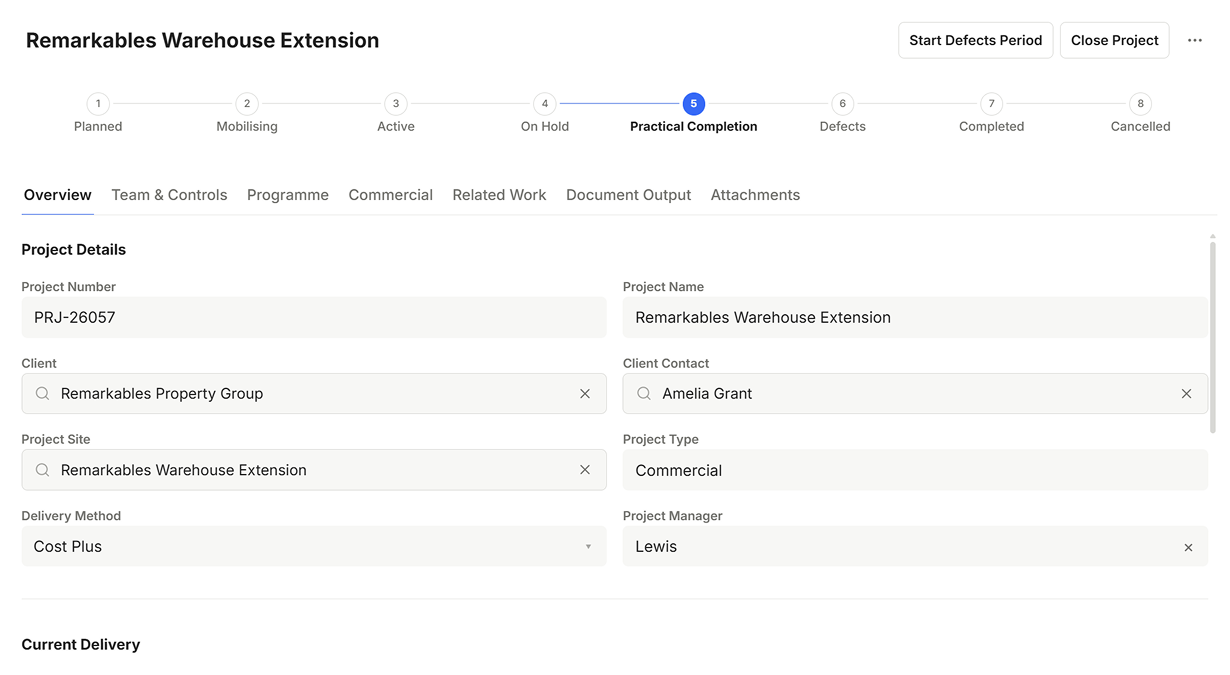This screenshot has width=1230, height=675.
Task: Click the Cancelled stage label
Action: click(1141, 127)
